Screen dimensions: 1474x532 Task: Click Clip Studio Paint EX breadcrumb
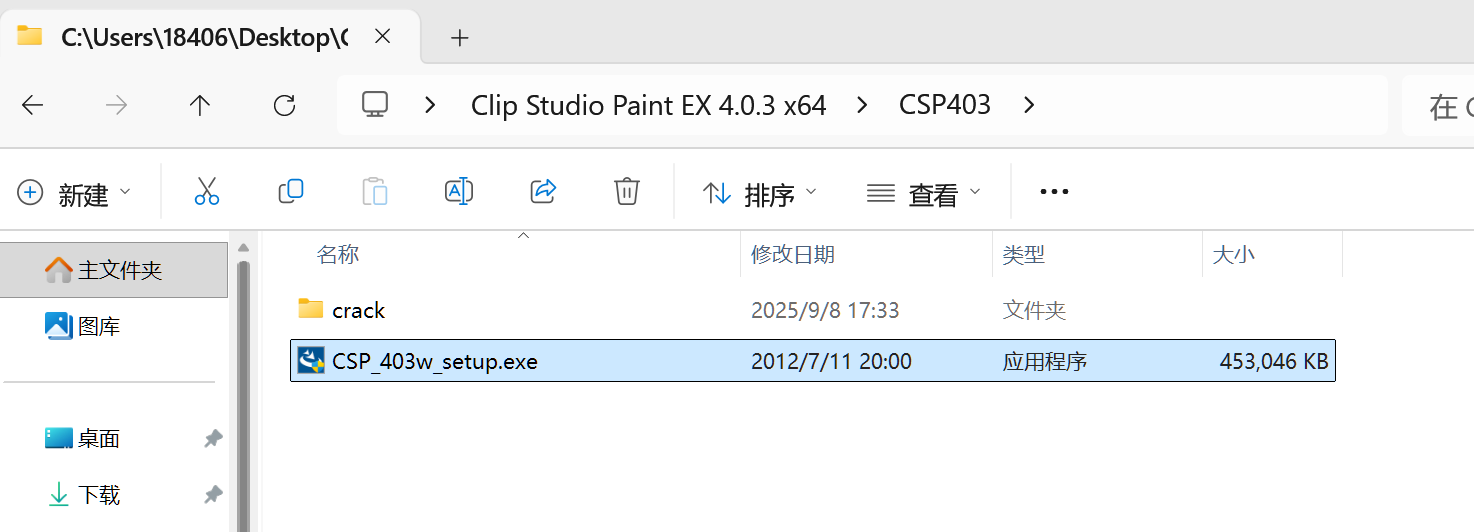(x=648, y=105)
